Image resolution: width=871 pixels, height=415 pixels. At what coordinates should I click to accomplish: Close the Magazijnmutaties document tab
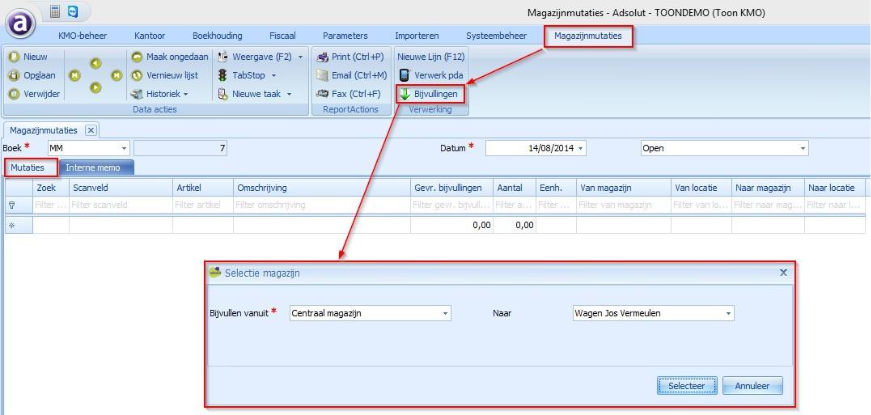coord(91,130)
